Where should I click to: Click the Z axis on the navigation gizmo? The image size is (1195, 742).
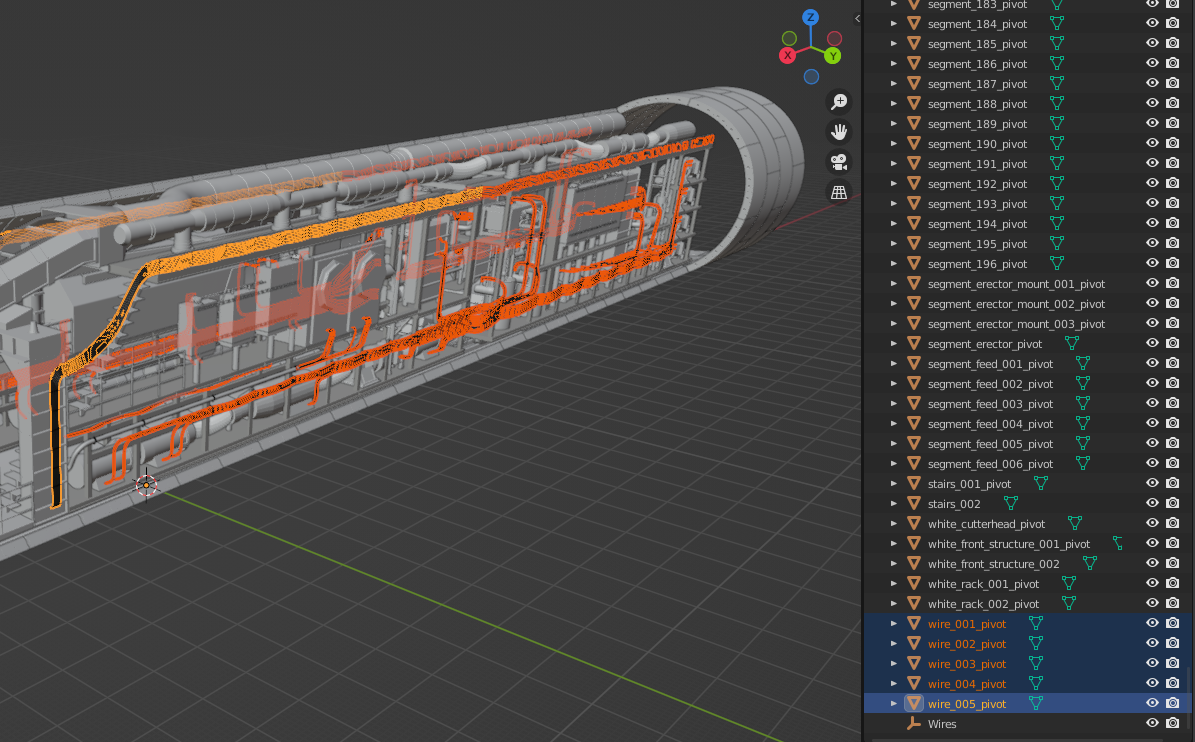(x=810, y=17)
